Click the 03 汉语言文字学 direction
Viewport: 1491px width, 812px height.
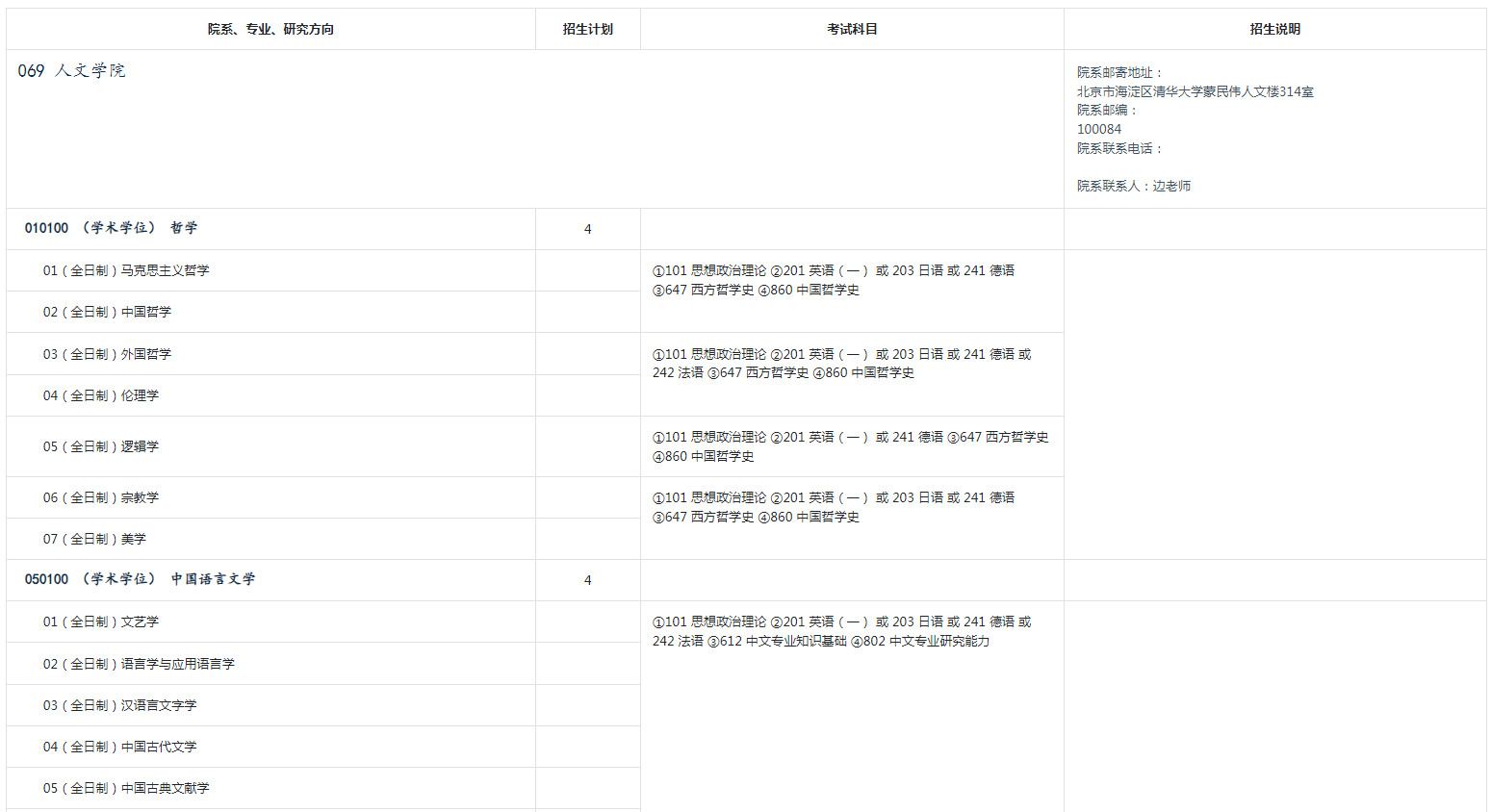119,705
